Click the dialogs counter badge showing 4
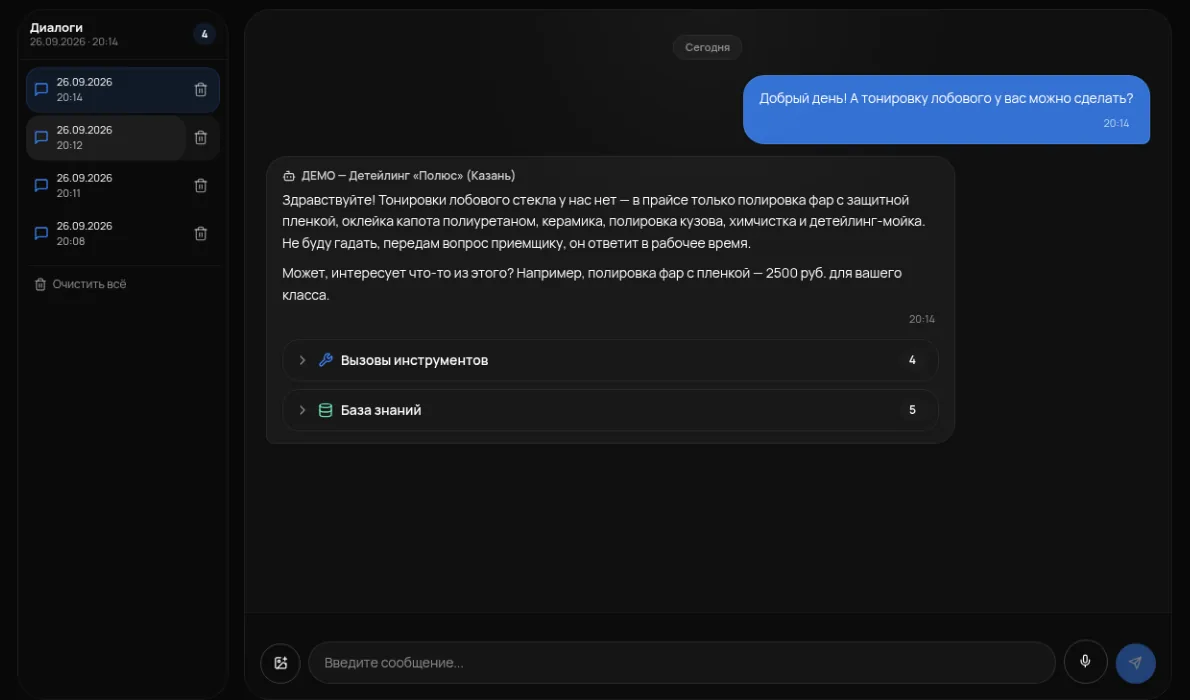This screenshot has height=700, width=1190. click(x=204, y=34)
